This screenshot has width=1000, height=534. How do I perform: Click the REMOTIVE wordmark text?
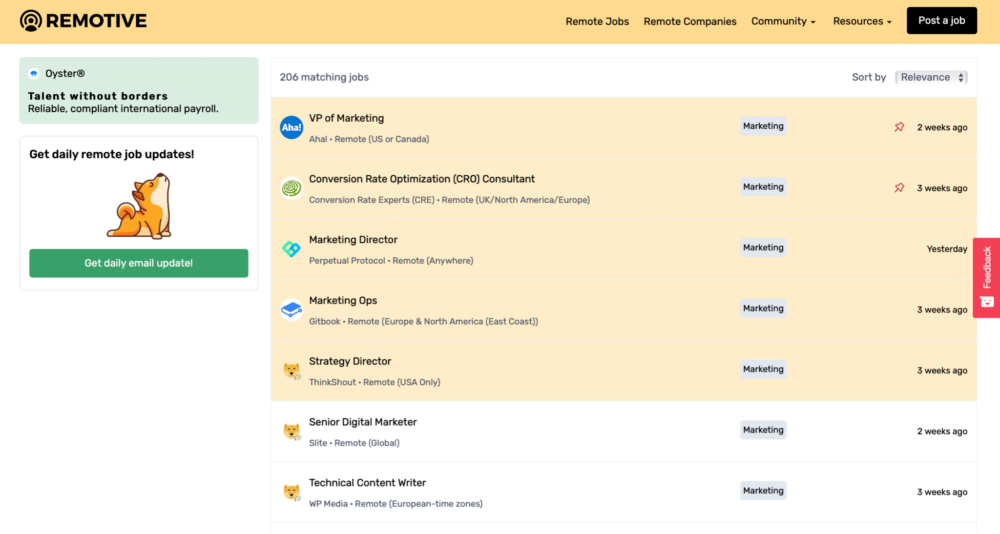[96, 21]
